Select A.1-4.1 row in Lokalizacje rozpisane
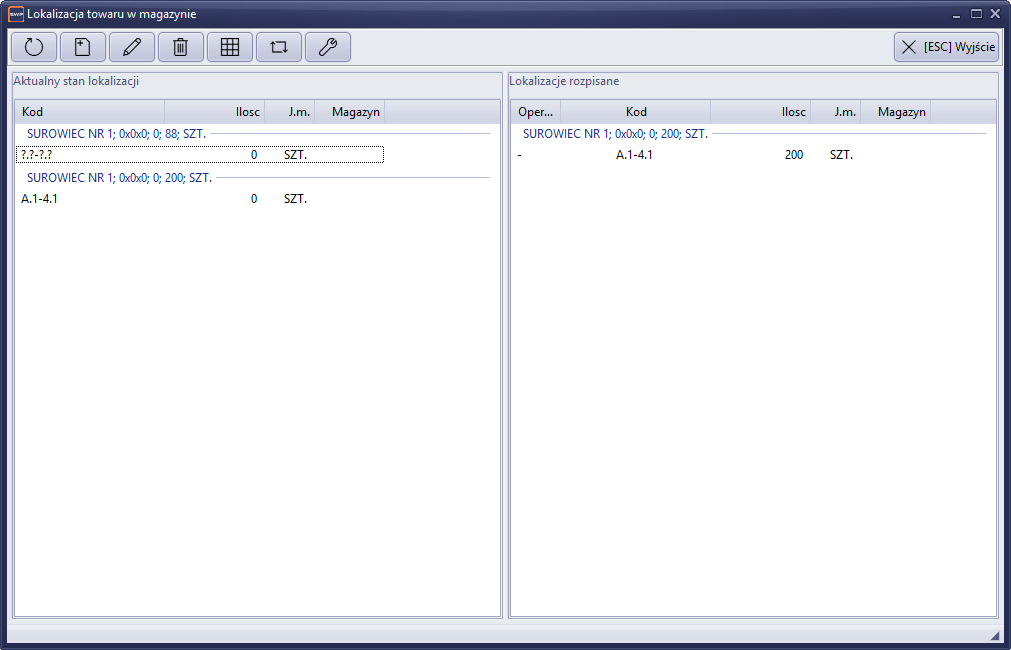 [700, 155]
